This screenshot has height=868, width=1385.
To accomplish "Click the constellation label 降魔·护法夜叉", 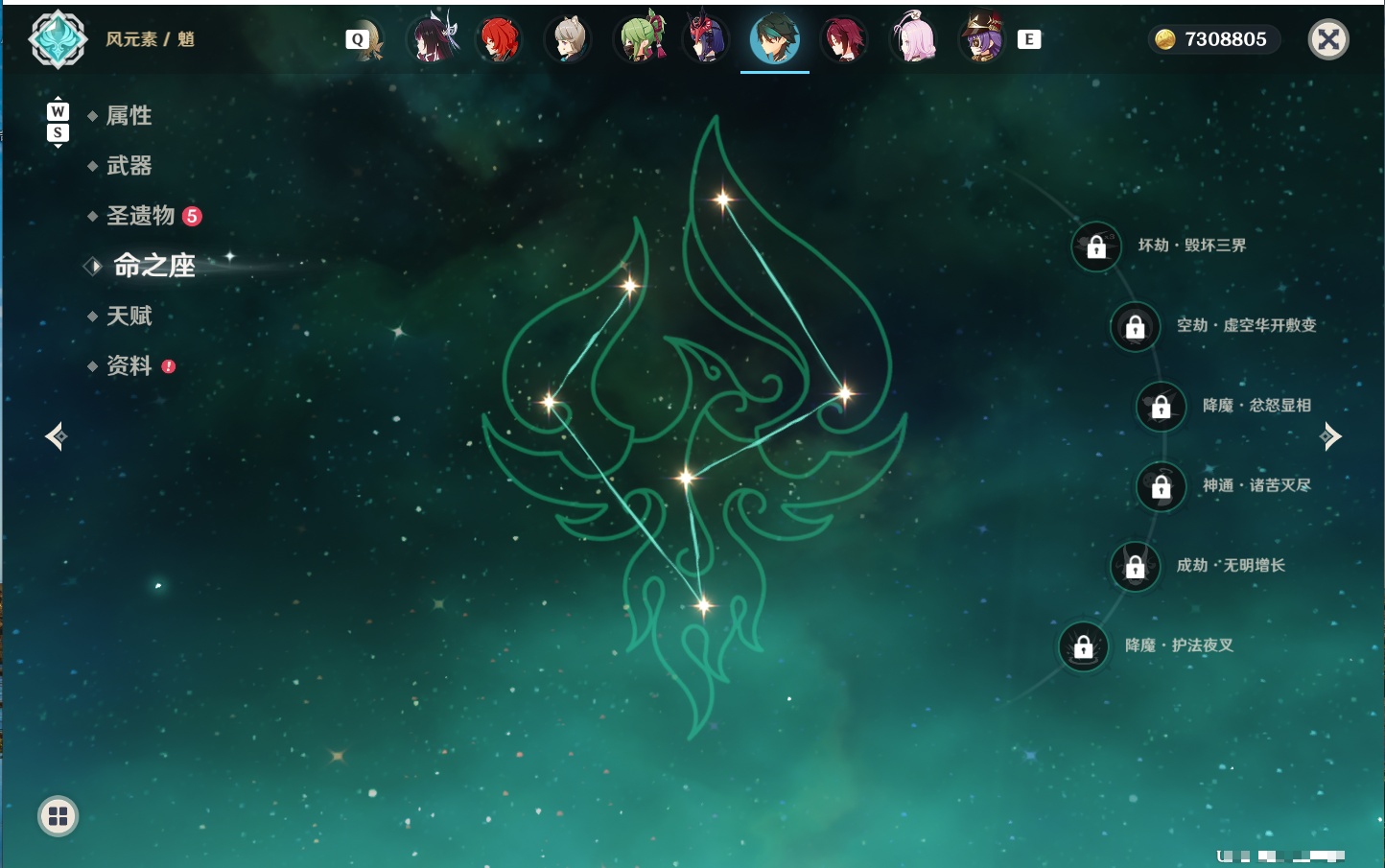I will point(1180,645).
